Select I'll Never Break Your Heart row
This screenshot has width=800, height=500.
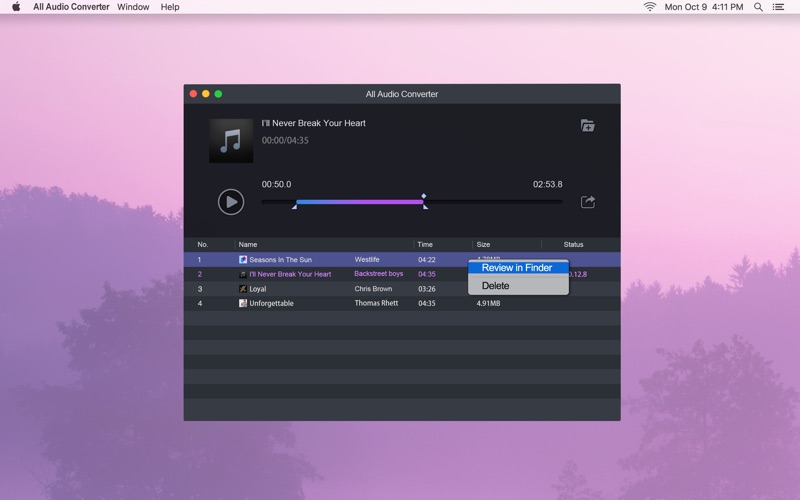[402, 274]
